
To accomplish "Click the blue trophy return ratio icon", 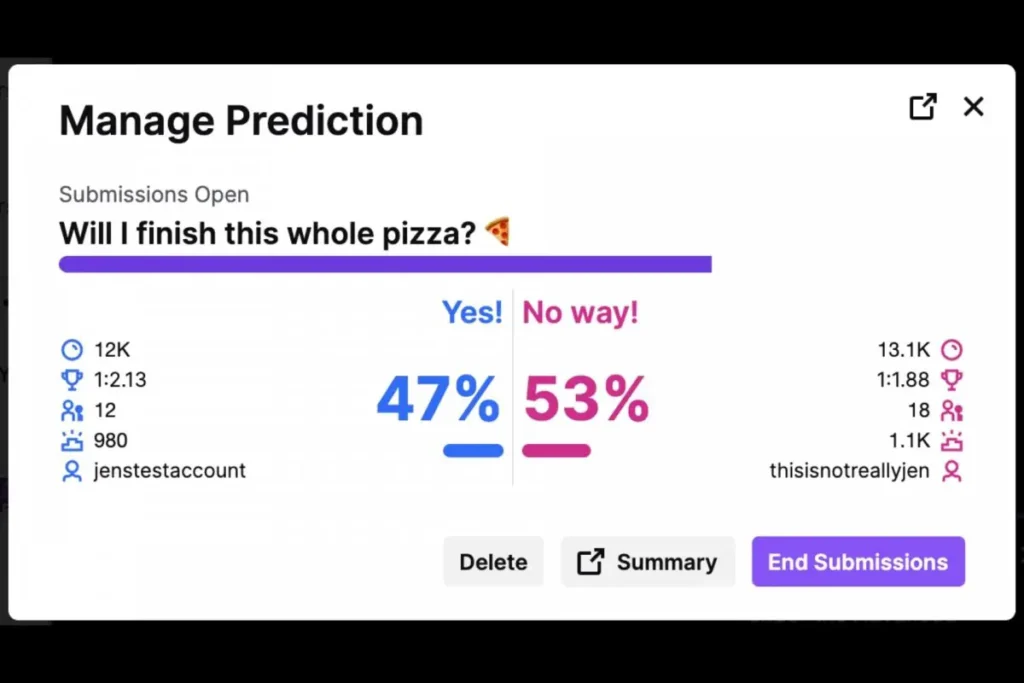I will pos(72,380).
